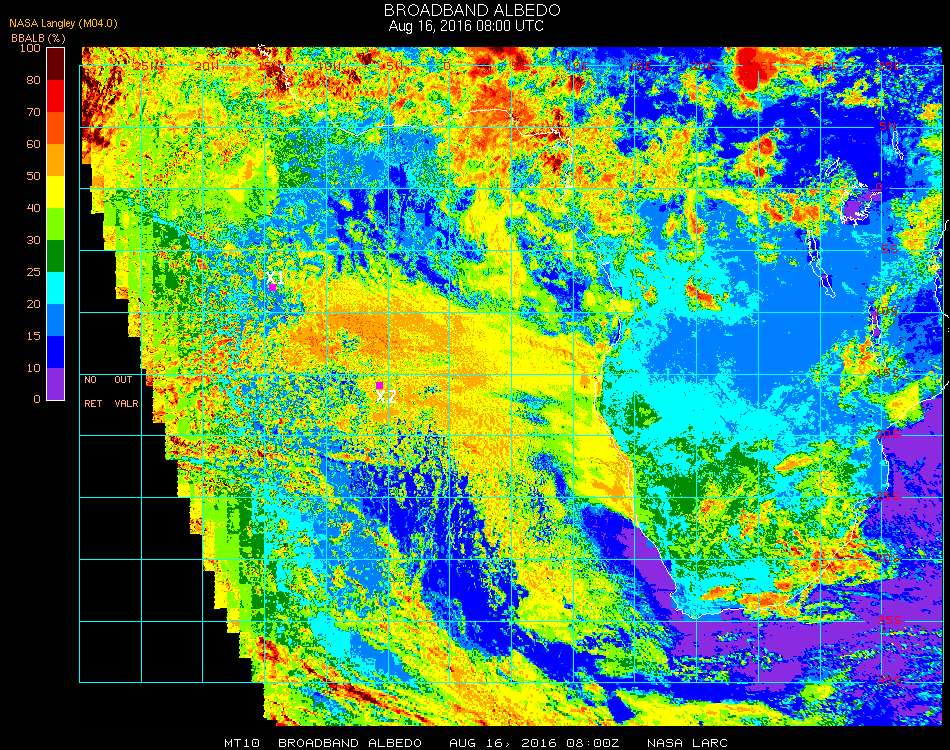Click the 5W longitude label
950x750 pixels.
[x=396, y=66]
